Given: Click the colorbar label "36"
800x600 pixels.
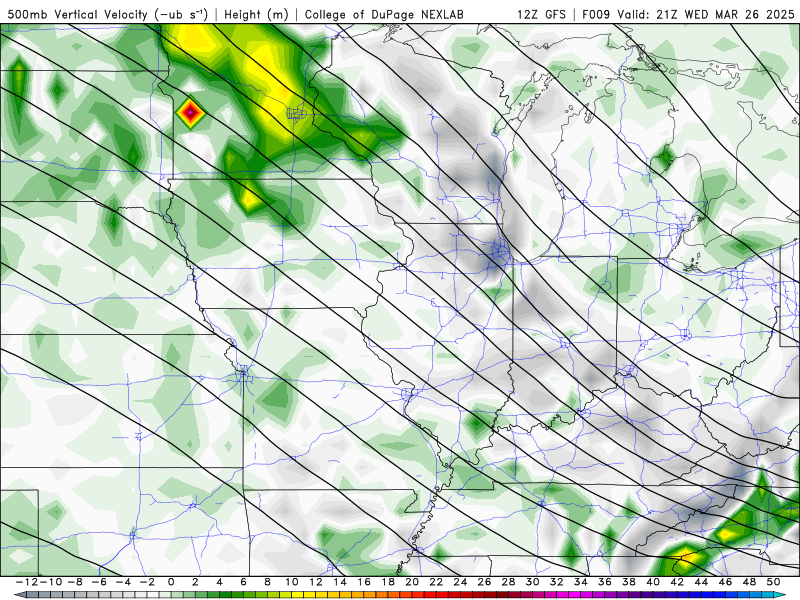Looking at the screenshot, I should [x=605, y=582].
